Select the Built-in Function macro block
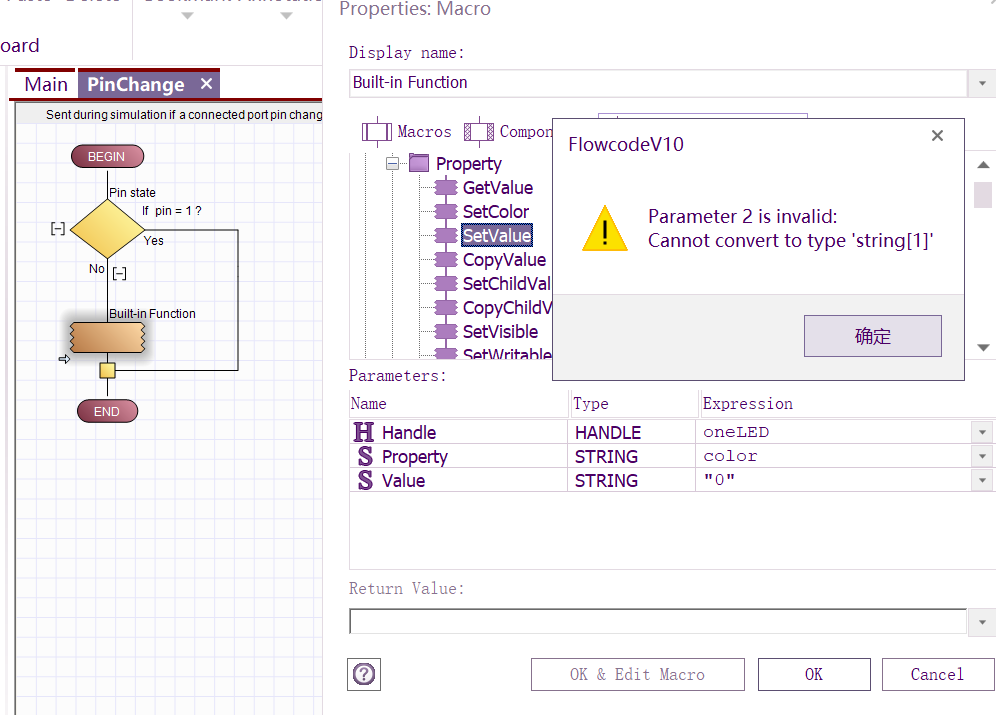Screen dimensions: 996x715 click(107, 337)
